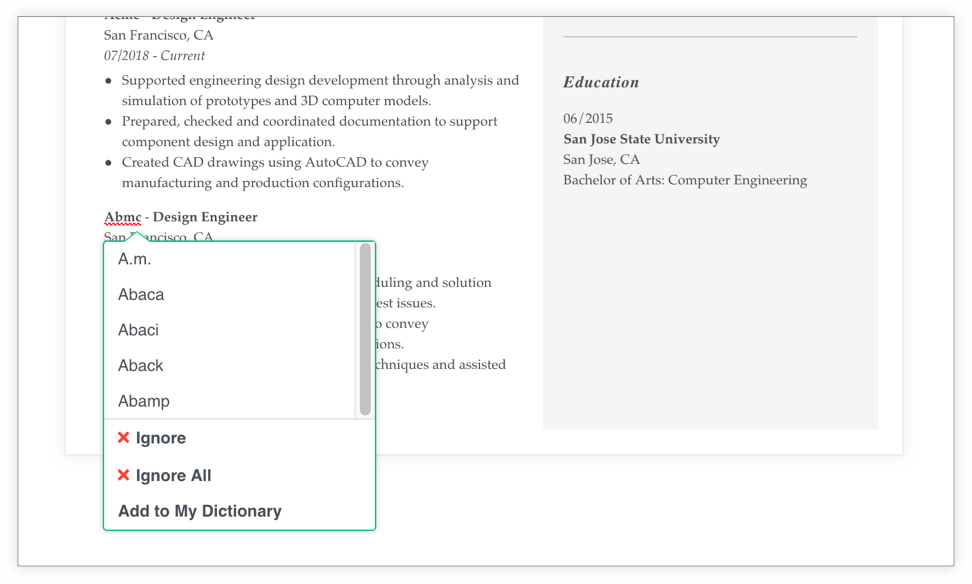Image resolution: width=972 pixels, height=584 pixels.
Task: Click Add to My Dictionary
Action: click(x=200, y=511)
